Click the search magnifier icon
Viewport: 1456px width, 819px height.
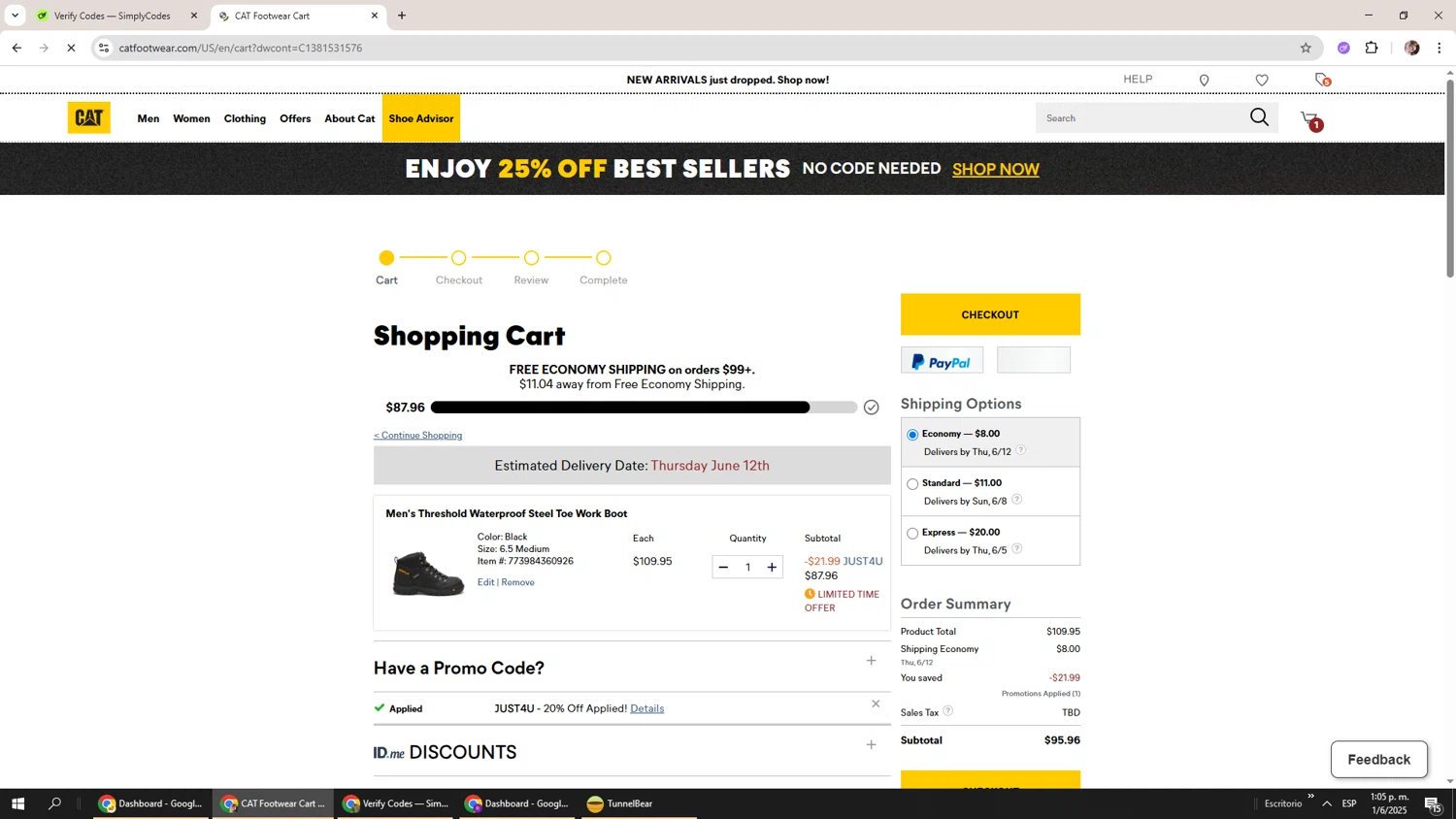coord(1259,117)
